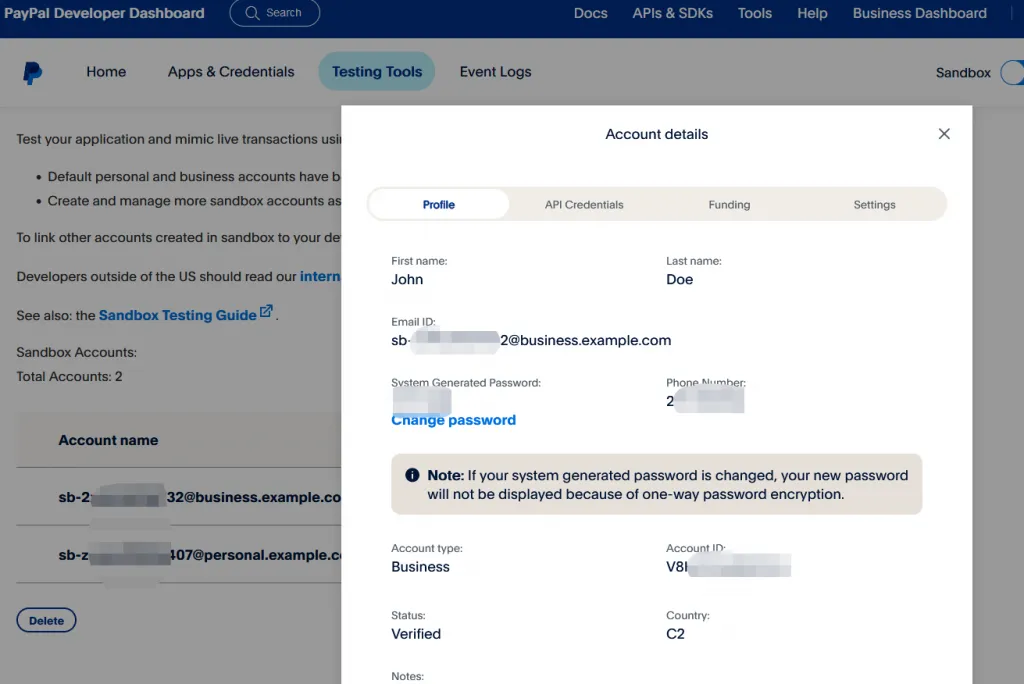
Task: Click the info icon beside Note
Action: click(x=412, y=476)
